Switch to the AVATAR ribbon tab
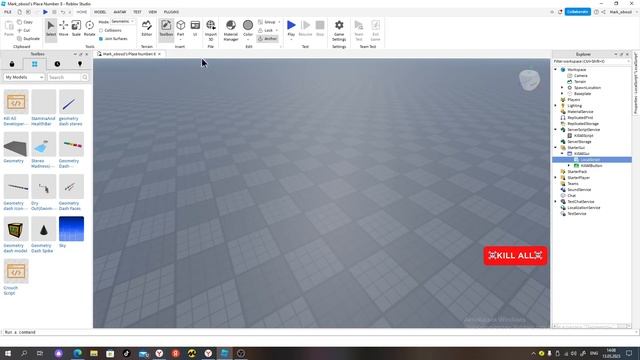640x360 pixels. click(120, 12)
